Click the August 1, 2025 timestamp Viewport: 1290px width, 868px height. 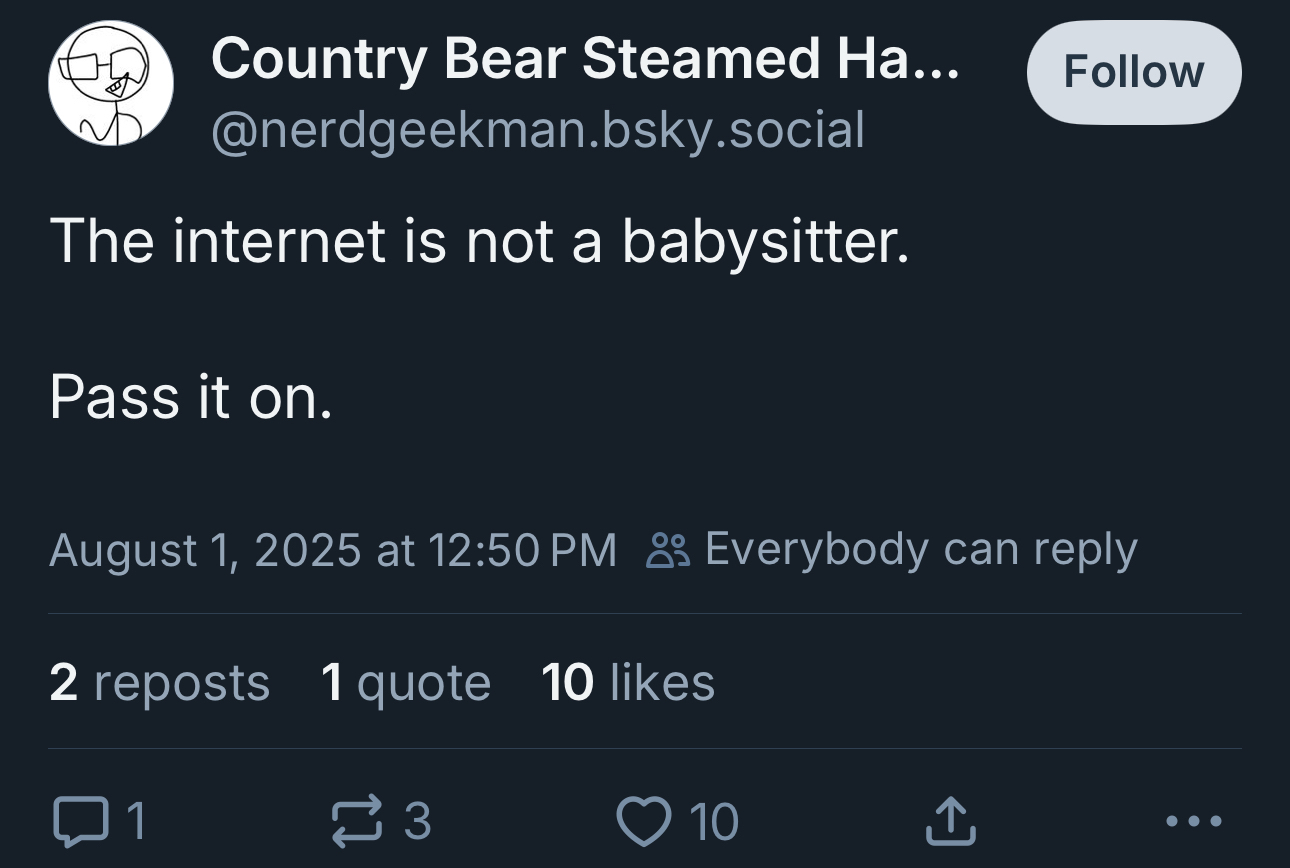pyautogui.click(x=333, y=550)
